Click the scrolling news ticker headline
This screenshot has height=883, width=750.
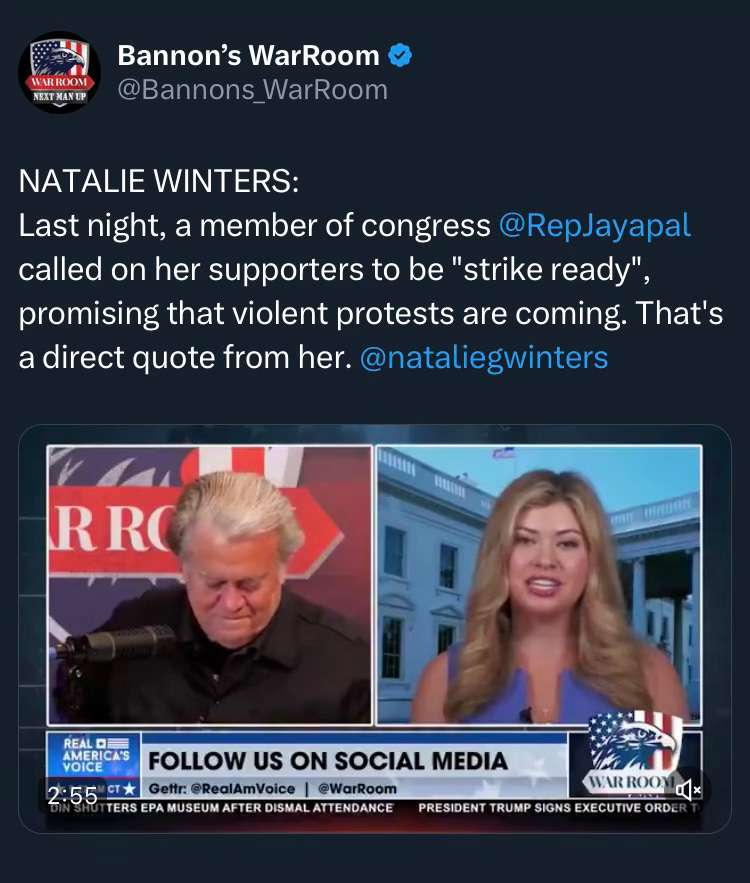tap(221, 808)
